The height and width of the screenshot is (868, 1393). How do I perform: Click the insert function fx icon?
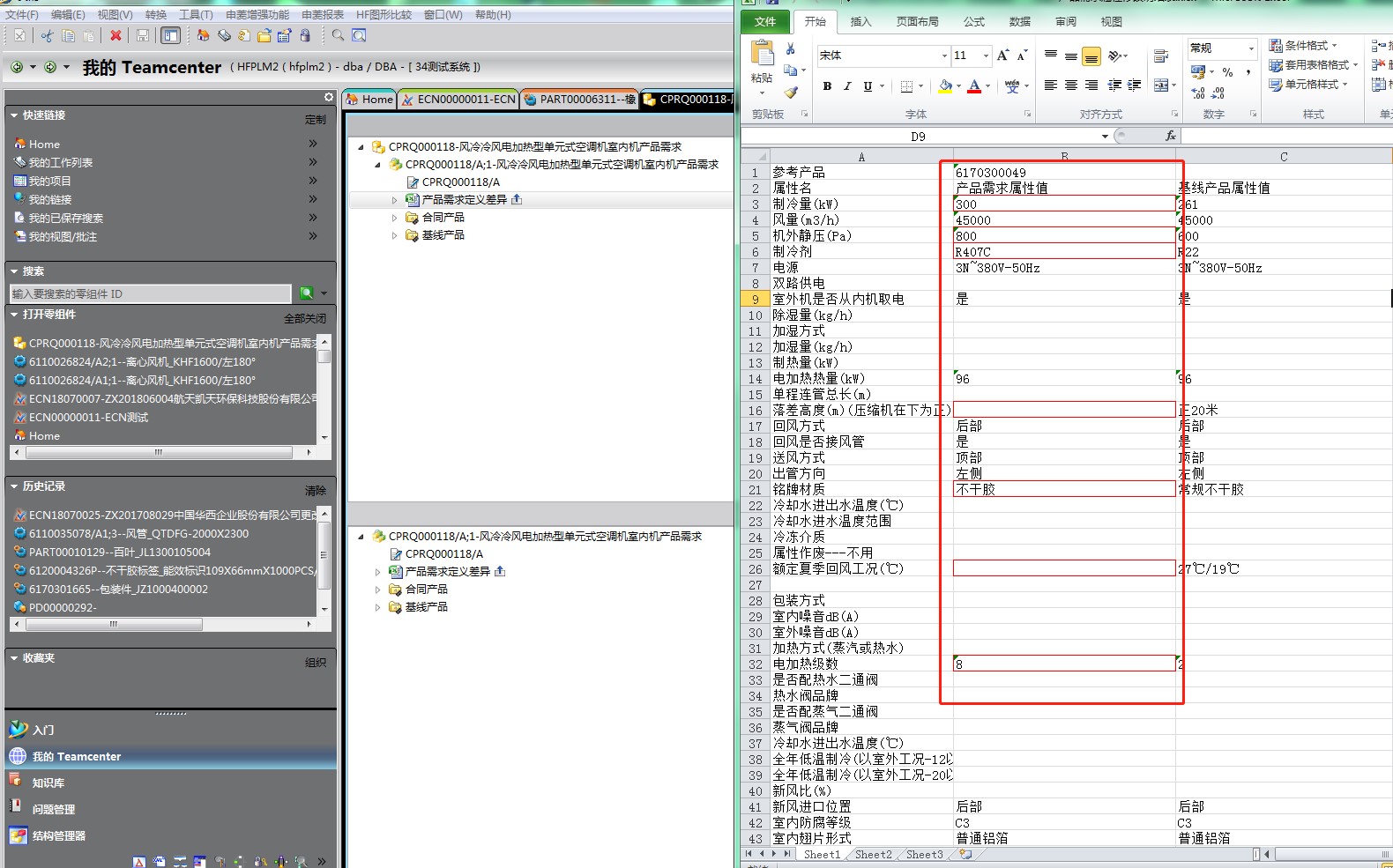1170,136
